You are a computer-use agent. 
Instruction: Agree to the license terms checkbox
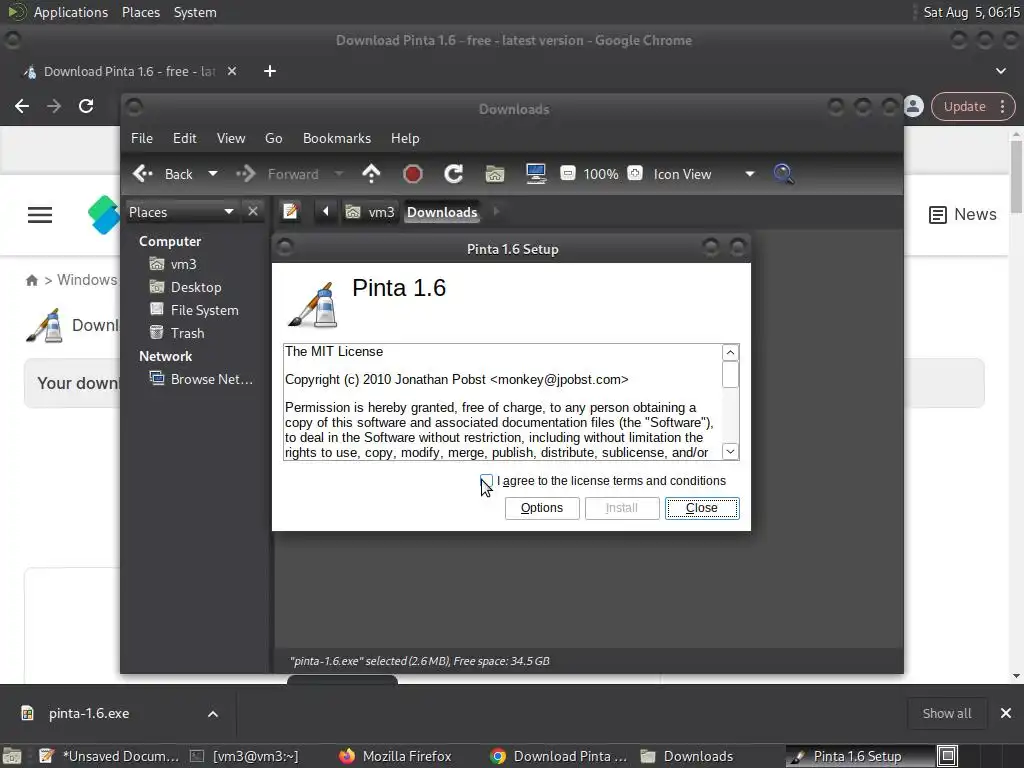tap(487, 481)
